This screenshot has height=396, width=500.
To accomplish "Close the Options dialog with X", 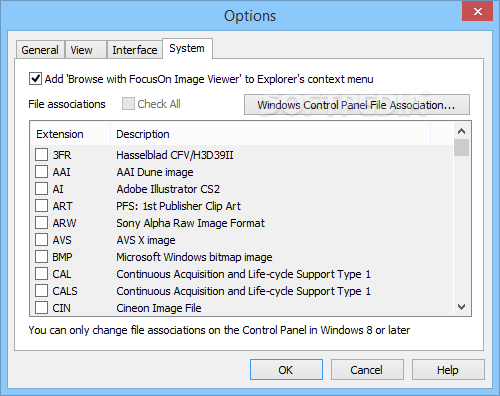I will [x=477, y=12].
